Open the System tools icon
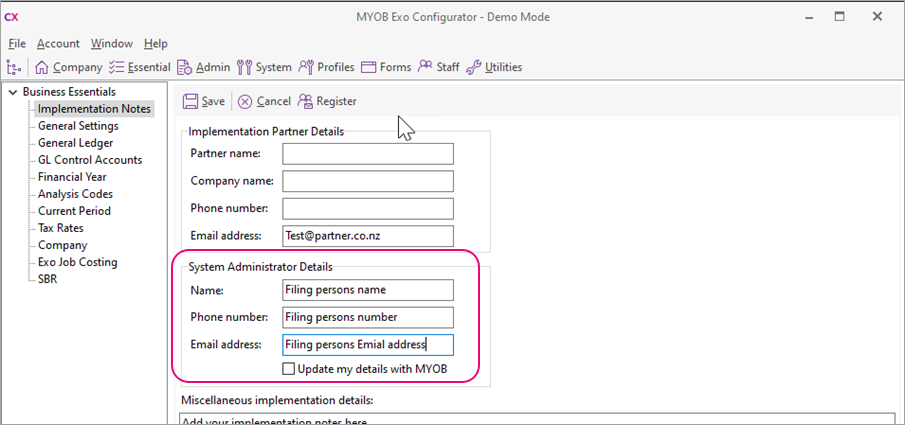The image size is (905, 425). point(244,67)
